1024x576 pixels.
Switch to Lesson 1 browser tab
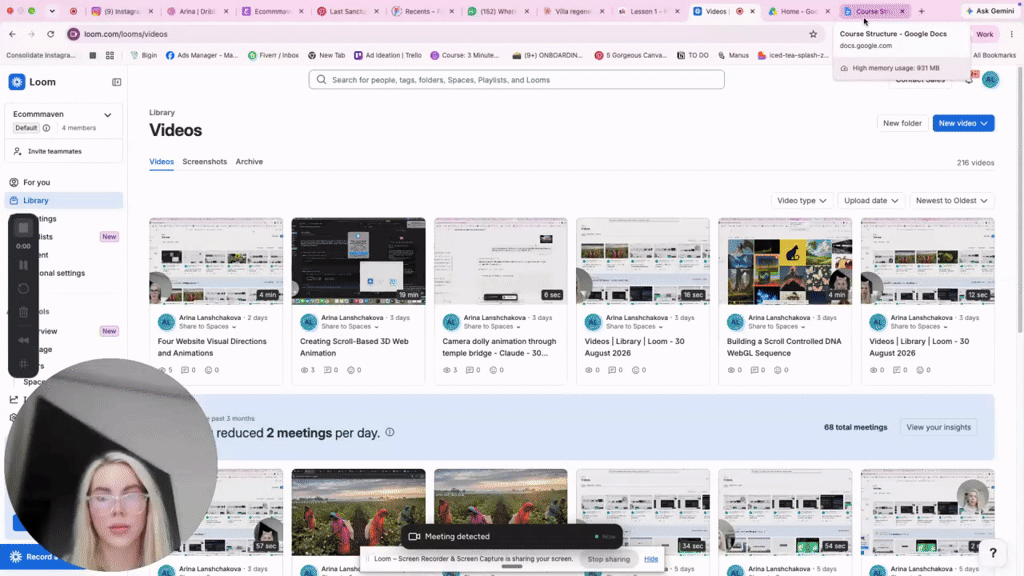click(x=647, y=11)
